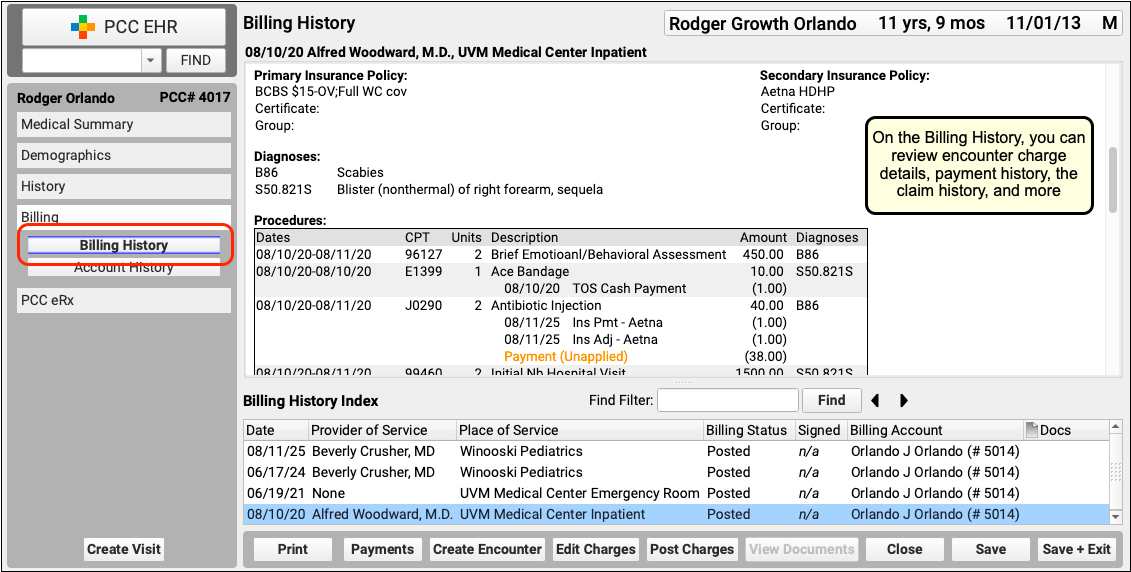The height and width of the screenshot is (572, 1131).
Task: Open the patient search dropdown arrow
Action: [x=151, y=61]
